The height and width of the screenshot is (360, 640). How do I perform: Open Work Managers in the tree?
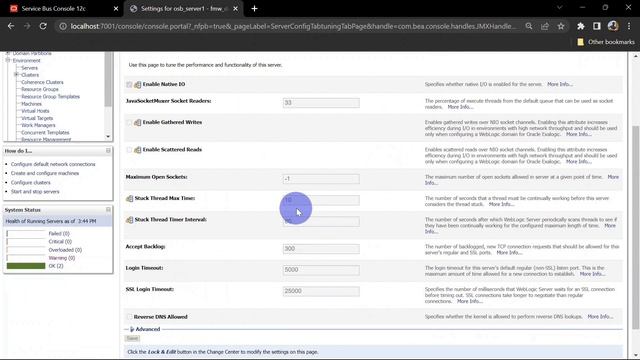pyautogui.click(x=38, y=125)
